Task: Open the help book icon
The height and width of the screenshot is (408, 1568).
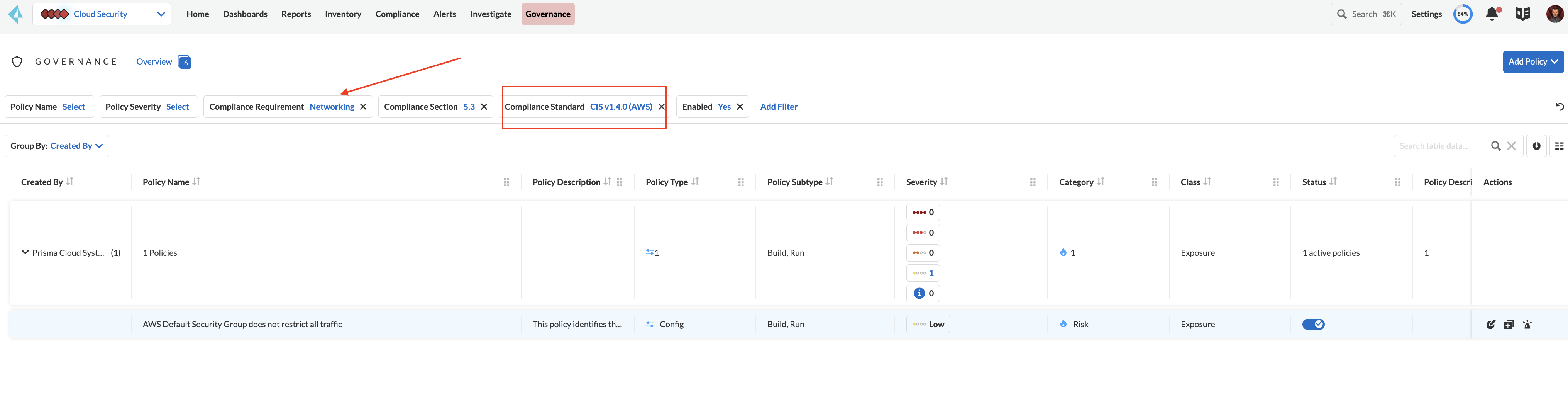Action: coord(1522,14)
